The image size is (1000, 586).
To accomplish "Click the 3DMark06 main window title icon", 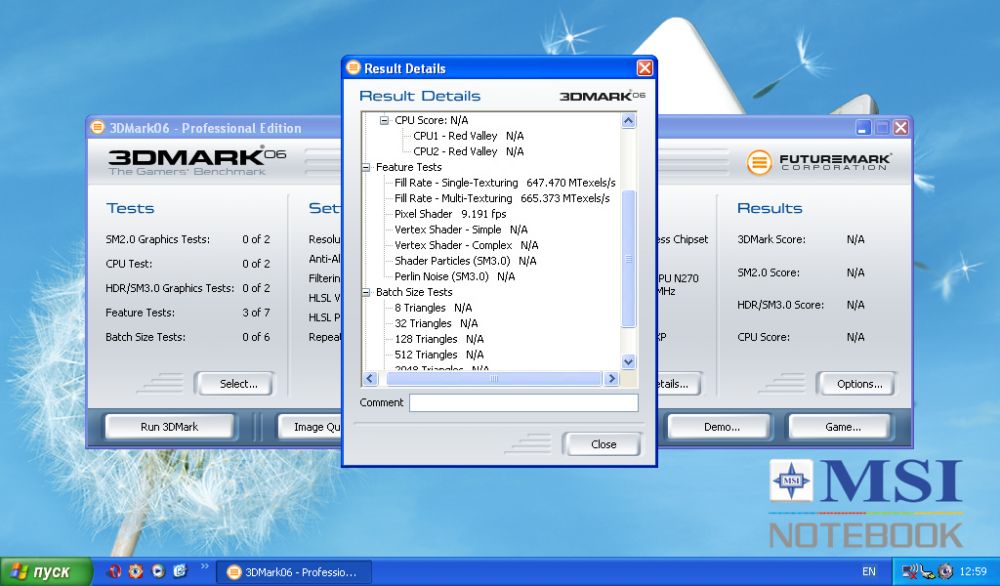I will click(97, 128).
